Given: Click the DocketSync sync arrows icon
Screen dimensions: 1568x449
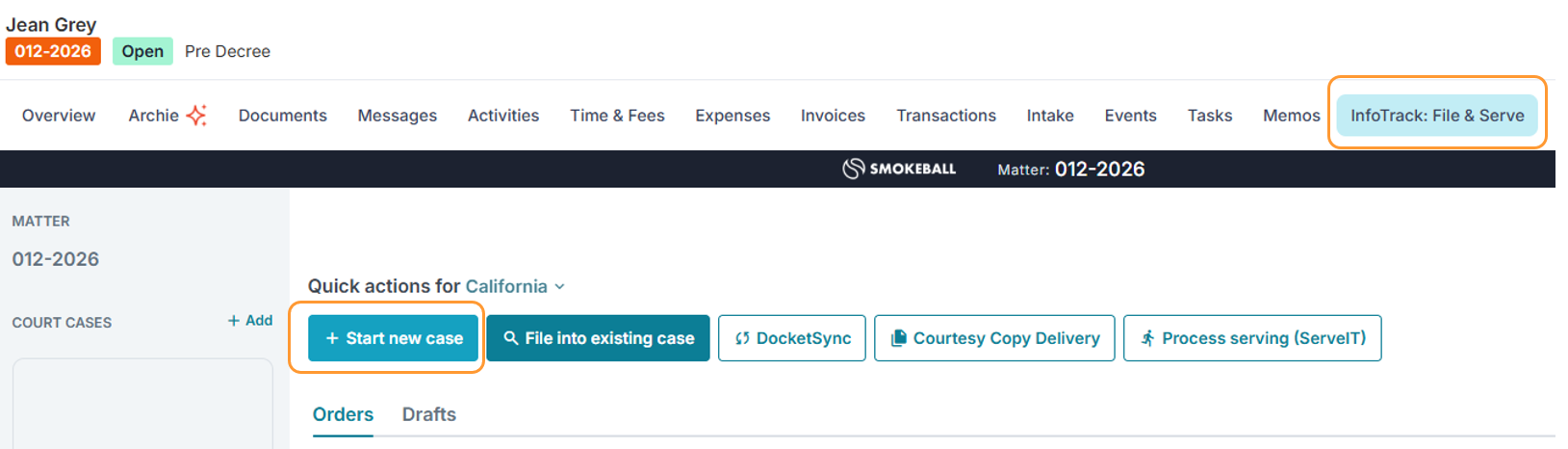Looking at the screenshot, I should coord(742,338).
